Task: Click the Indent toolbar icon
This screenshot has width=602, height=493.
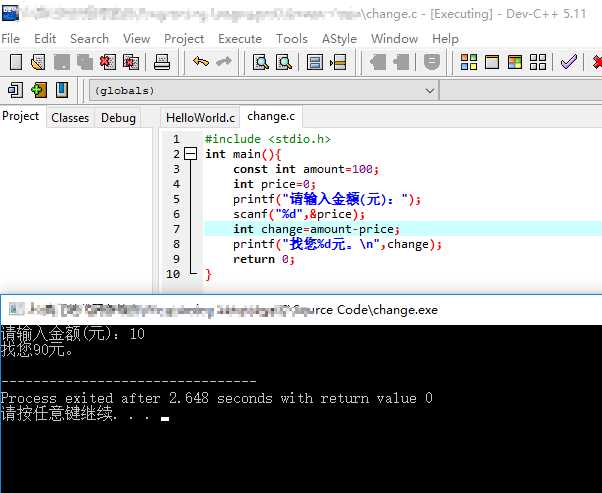Action: pyautogui.click(x=378, y=62)
